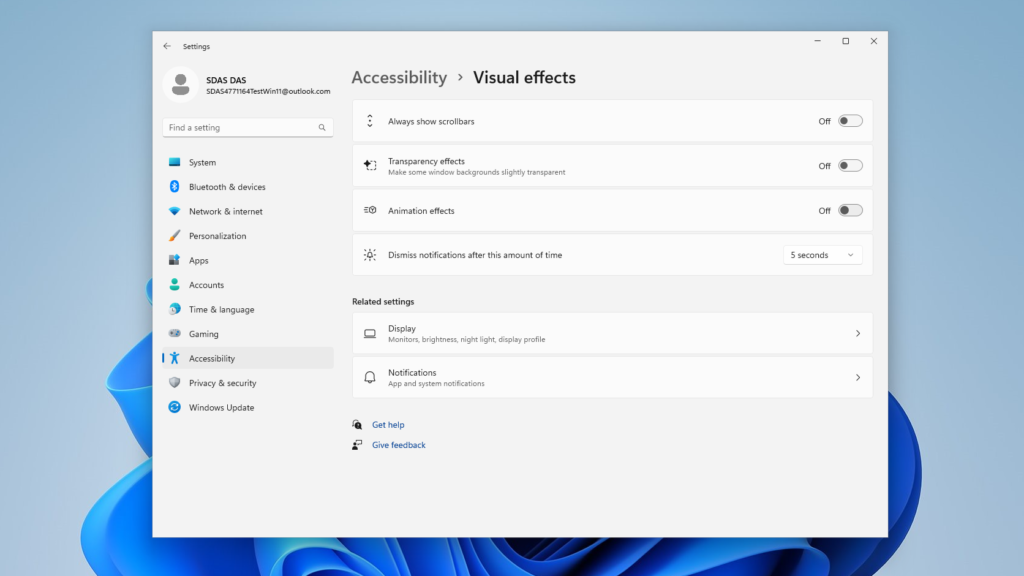Click the Give feedback link
Screen dimensions: 1024x576
click(398, 445)
